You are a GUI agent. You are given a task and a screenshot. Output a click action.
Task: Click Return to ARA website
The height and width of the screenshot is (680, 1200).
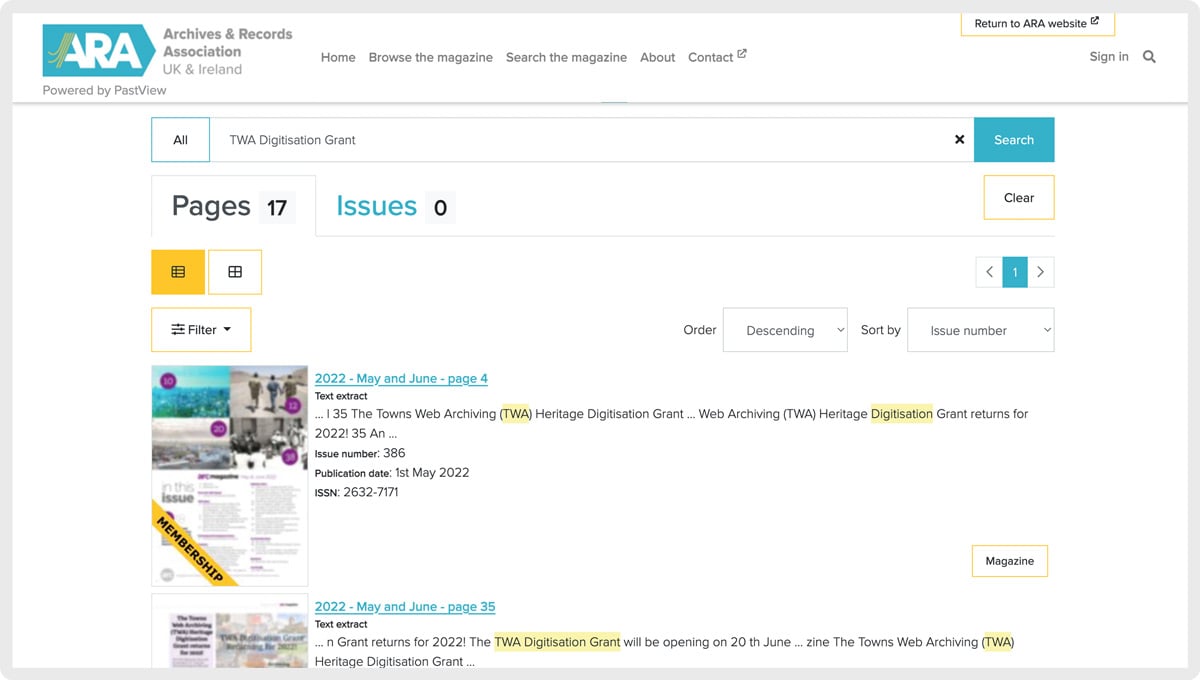pos(1037,23)
